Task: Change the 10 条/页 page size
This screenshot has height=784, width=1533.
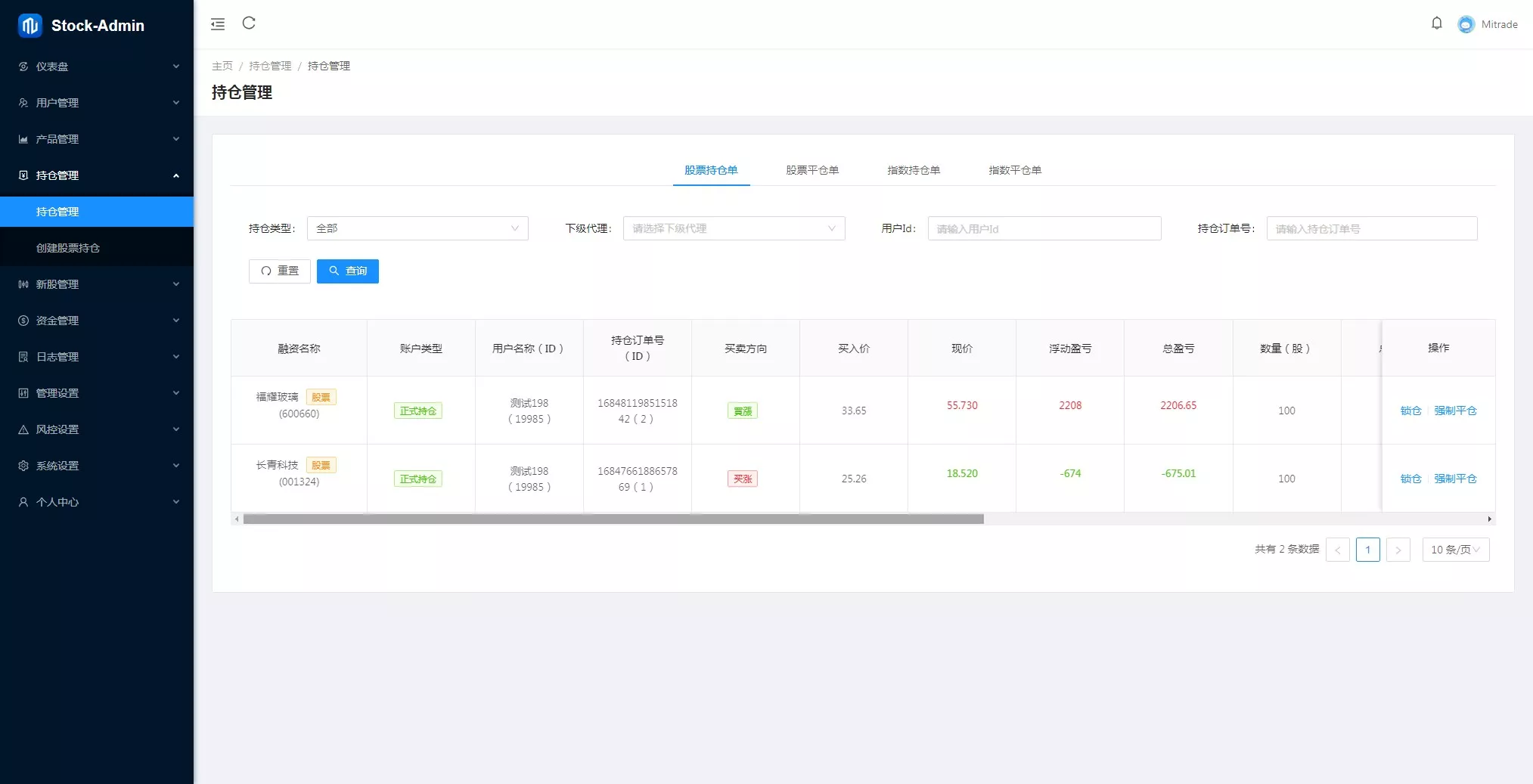Action: pos(1455,550)
